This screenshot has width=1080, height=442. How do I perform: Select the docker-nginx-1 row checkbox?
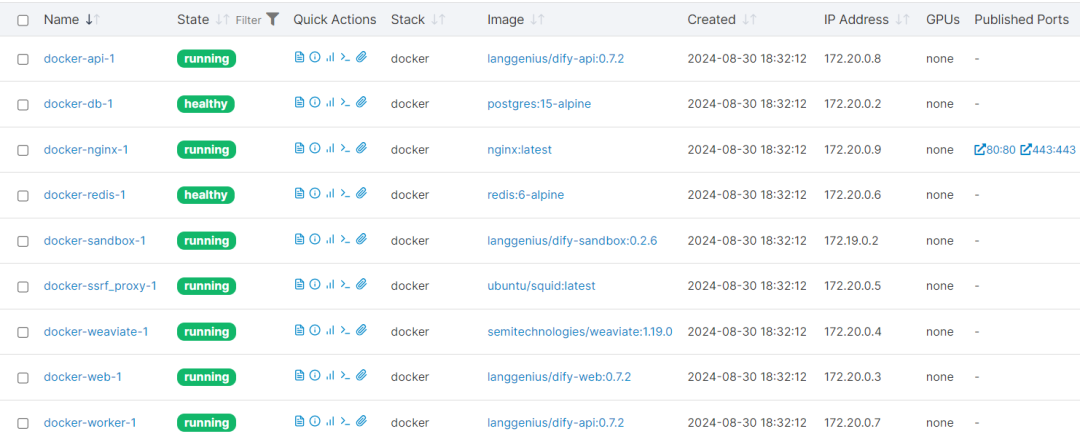click(23, 150)
